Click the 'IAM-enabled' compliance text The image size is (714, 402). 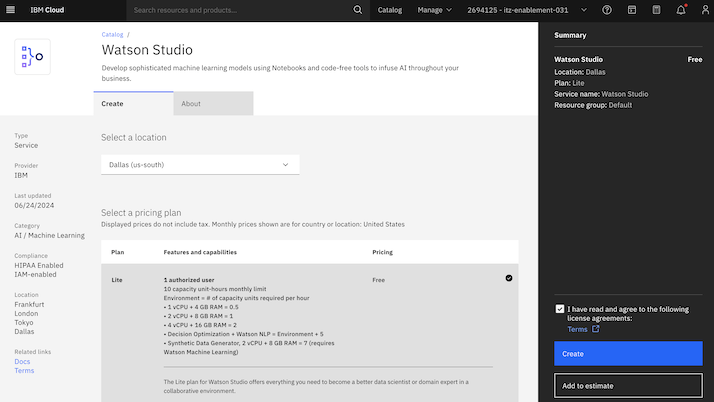click(35, 275)
